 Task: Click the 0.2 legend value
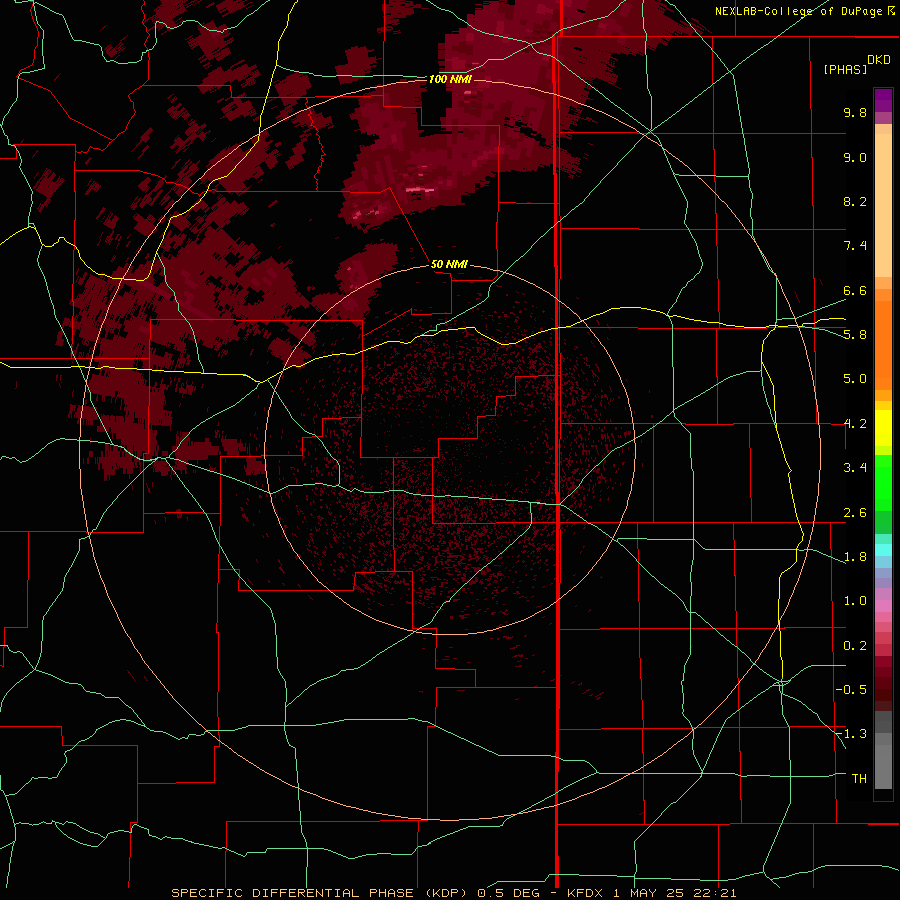pyautogui.click(x=855, y=646)
